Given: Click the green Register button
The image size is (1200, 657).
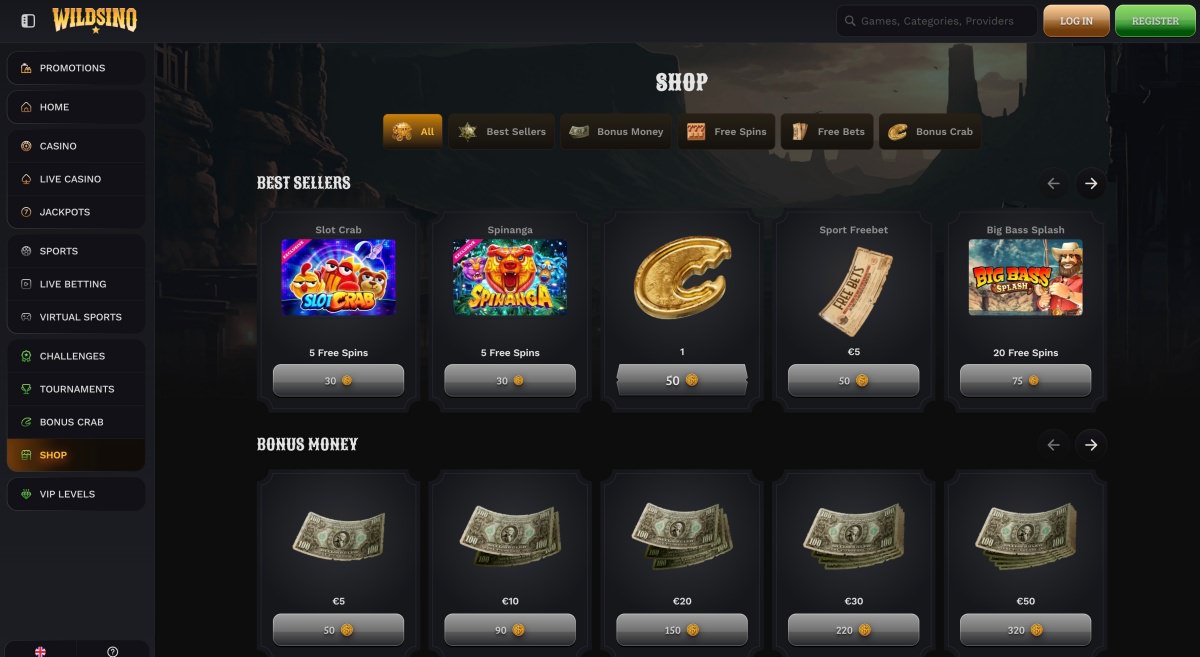Looking at the screenshot, I should (x=1155, y=21).
